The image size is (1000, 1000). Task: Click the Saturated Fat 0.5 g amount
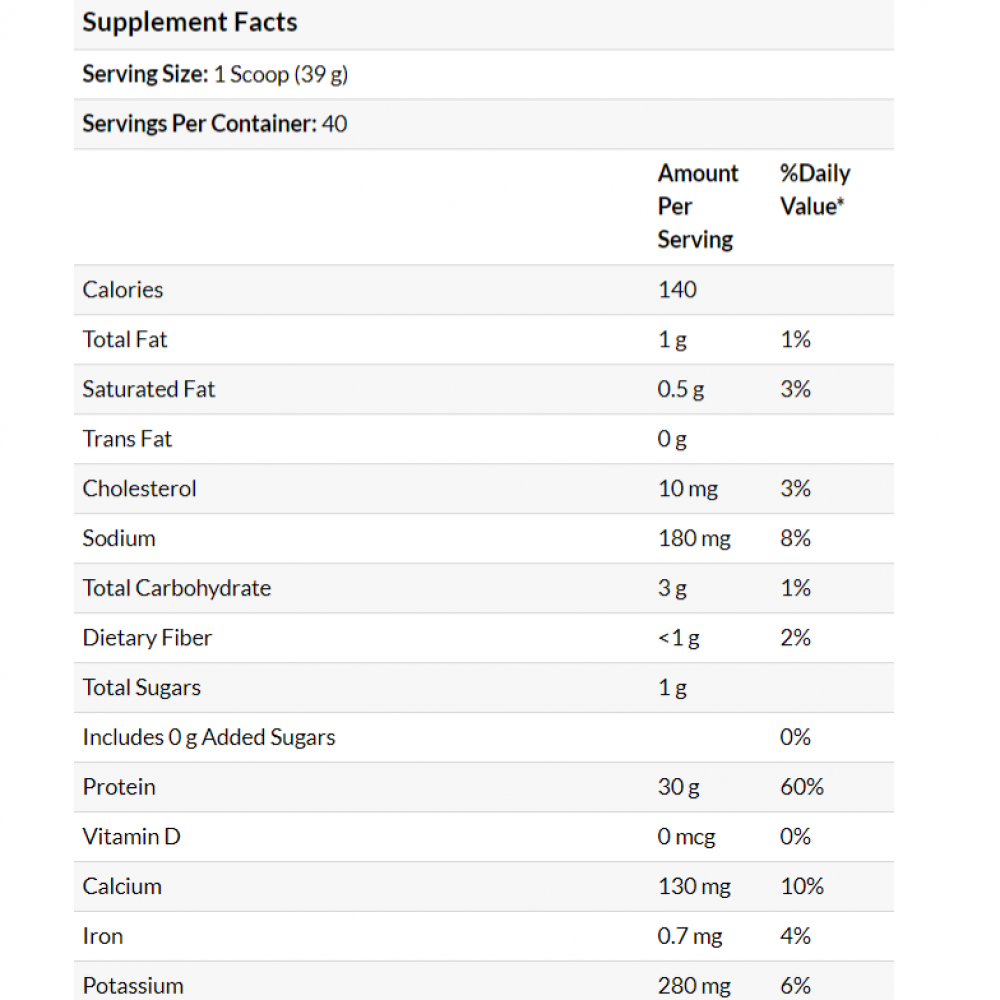pyautogui.click(x=680, y=389)
